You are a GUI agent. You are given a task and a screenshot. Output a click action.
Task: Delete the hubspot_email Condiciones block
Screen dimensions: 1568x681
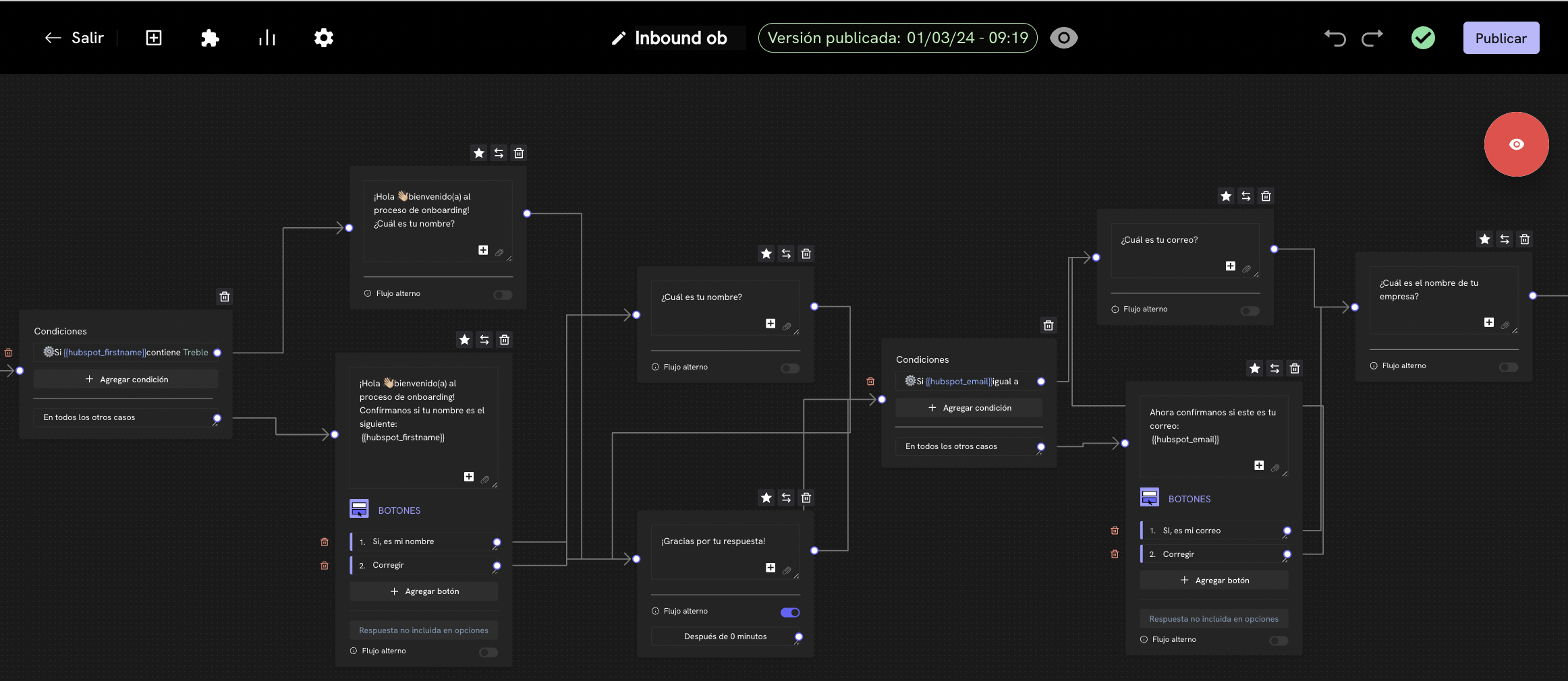[1048, 326]
